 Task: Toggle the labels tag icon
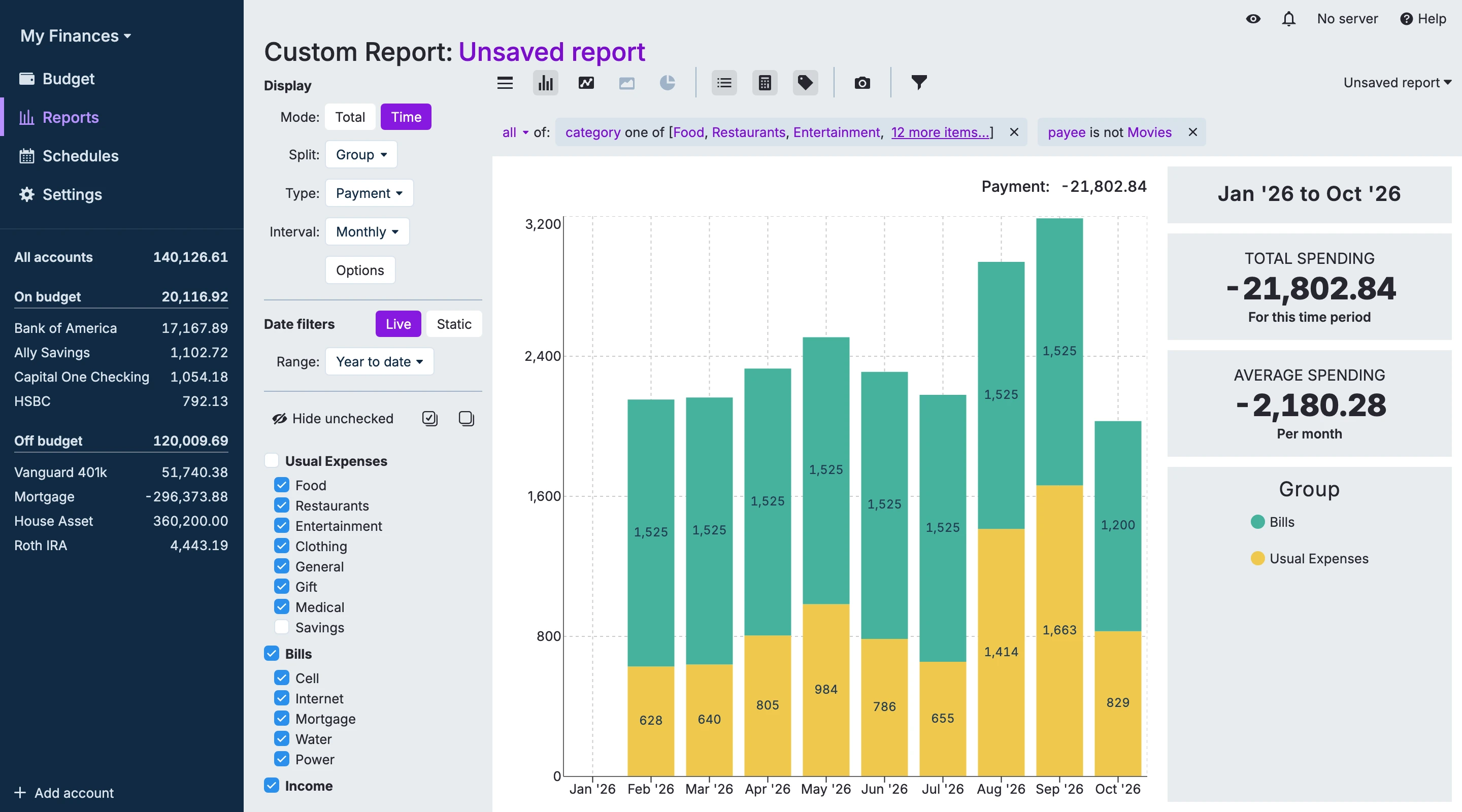805,83
